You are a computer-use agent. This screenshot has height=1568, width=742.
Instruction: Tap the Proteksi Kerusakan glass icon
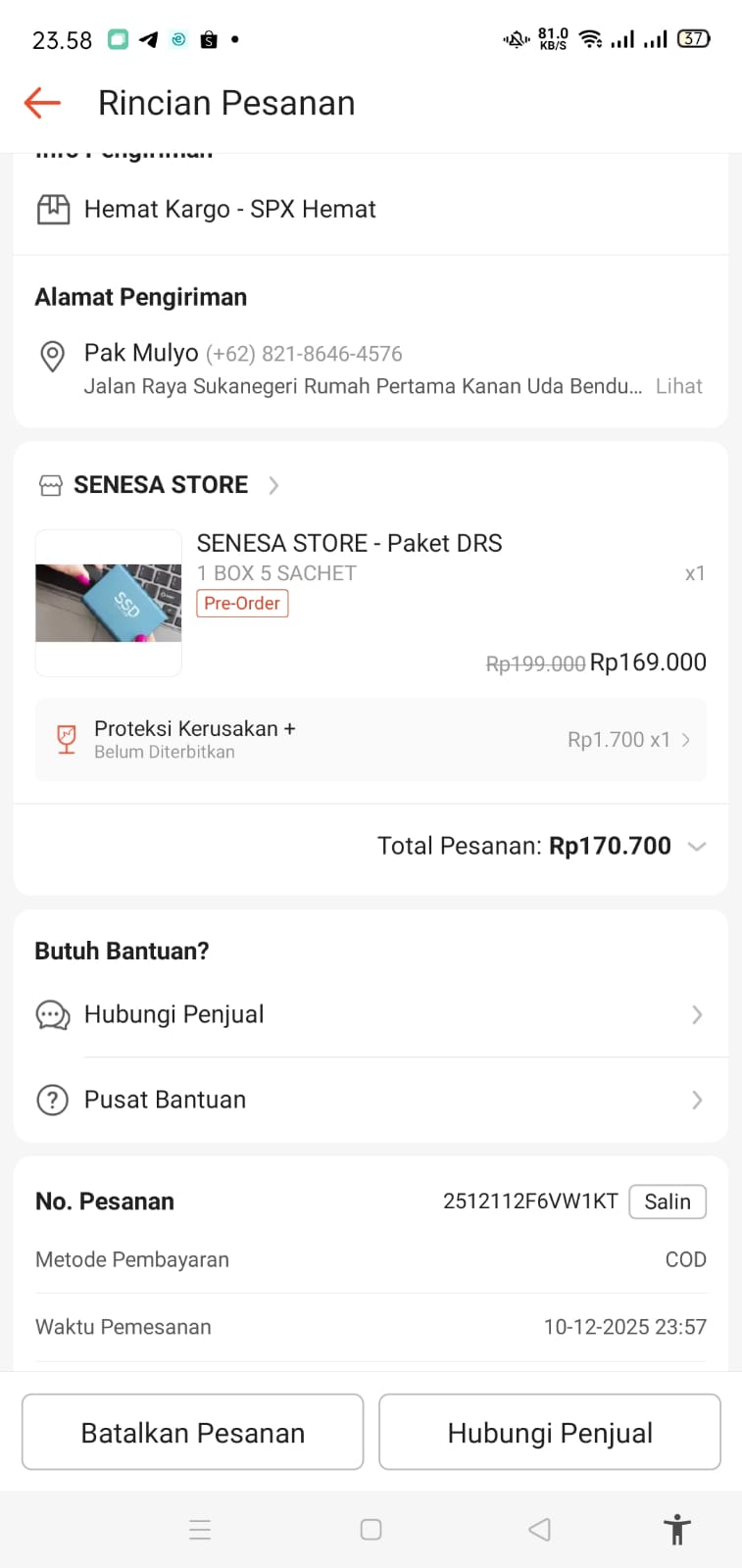tap(66, 739)
